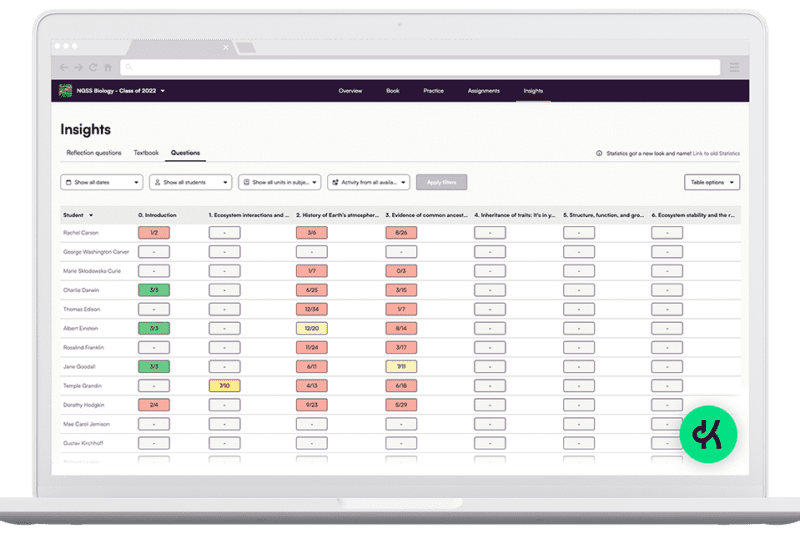Follow the Link to old Statistics
Screen dimensions: 800x534
click(715, 153)
